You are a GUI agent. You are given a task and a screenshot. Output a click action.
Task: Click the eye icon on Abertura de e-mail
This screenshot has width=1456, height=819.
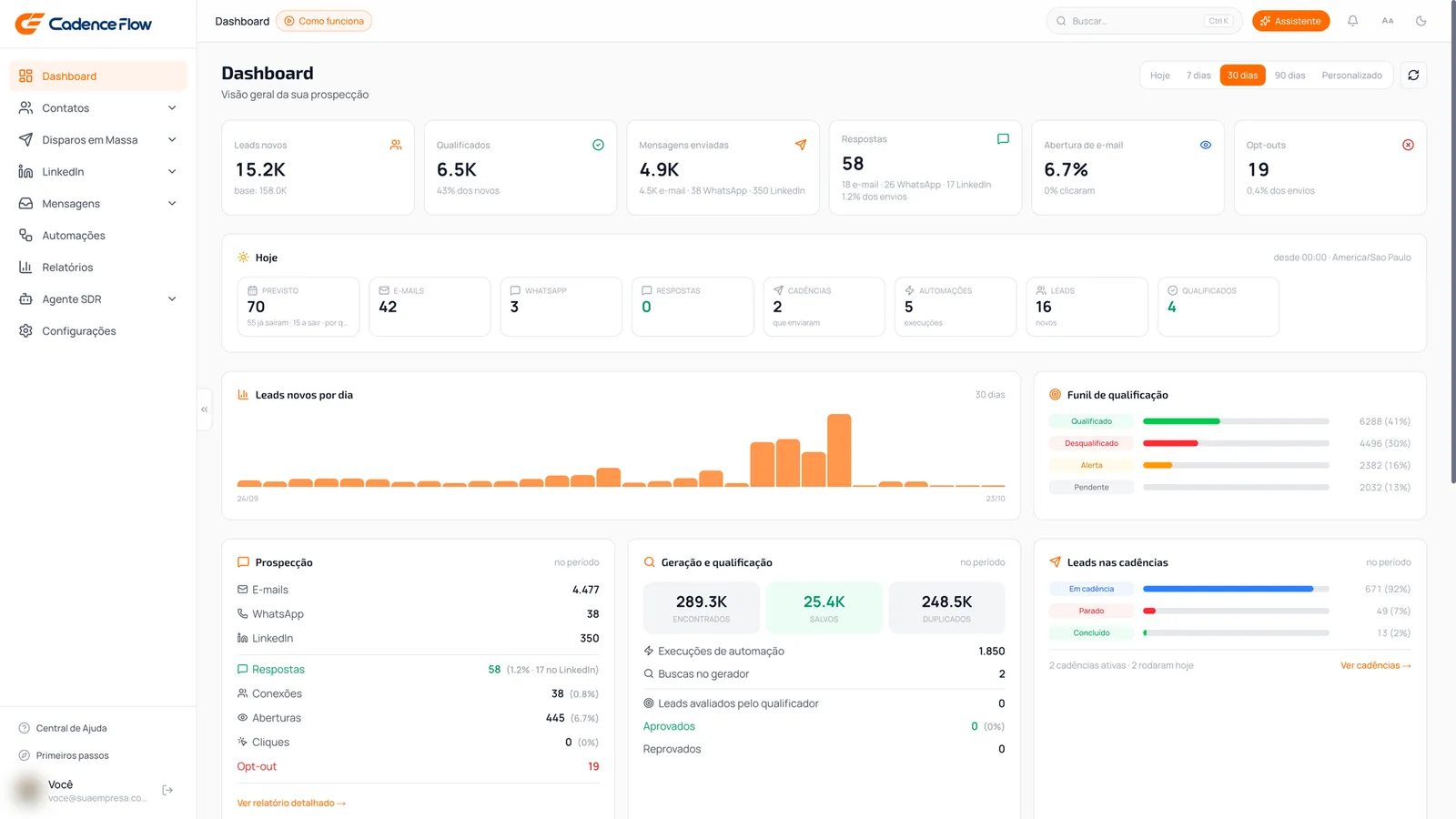[x=1206, y=145]
